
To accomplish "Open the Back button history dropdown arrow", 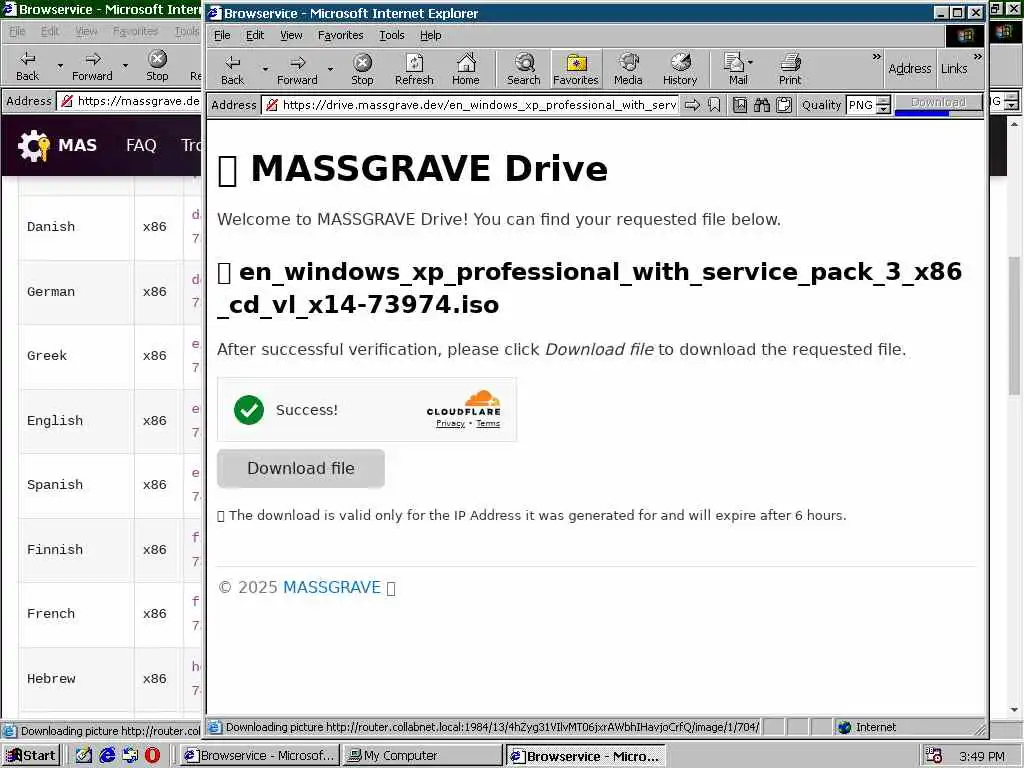I will click(x=264, y=69).
